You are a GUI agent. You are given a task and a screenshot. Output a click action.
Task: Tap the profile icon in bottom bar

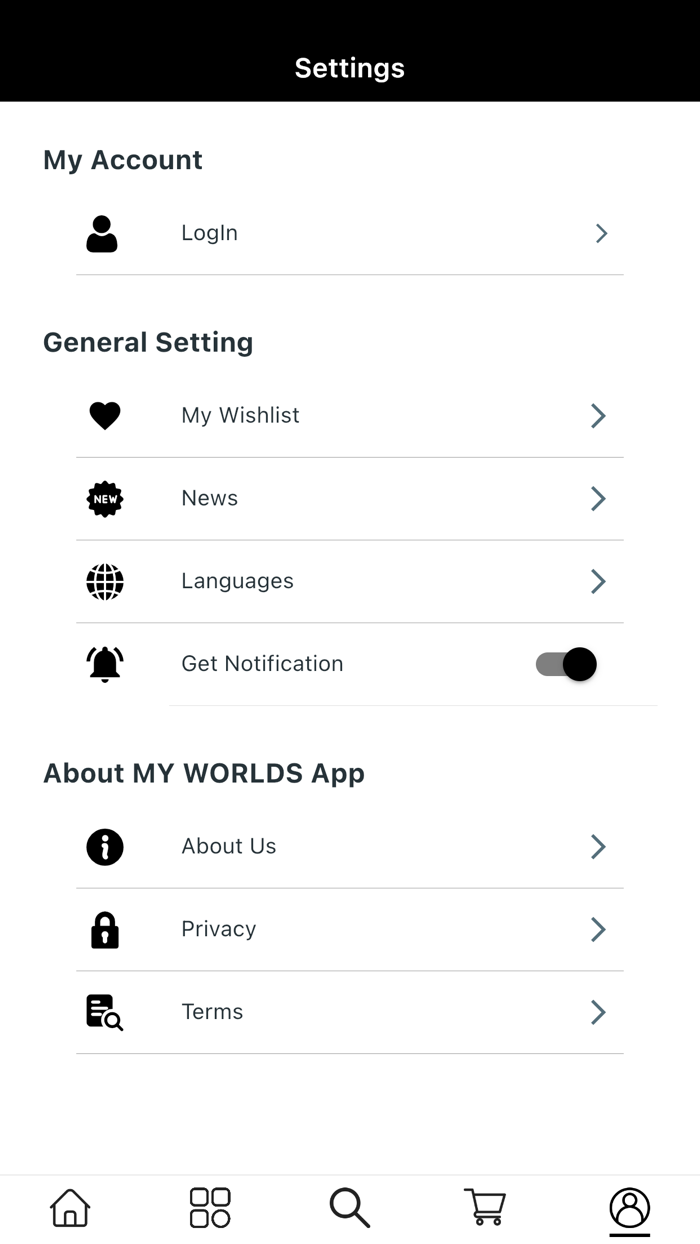click(x=629, y=1208)
